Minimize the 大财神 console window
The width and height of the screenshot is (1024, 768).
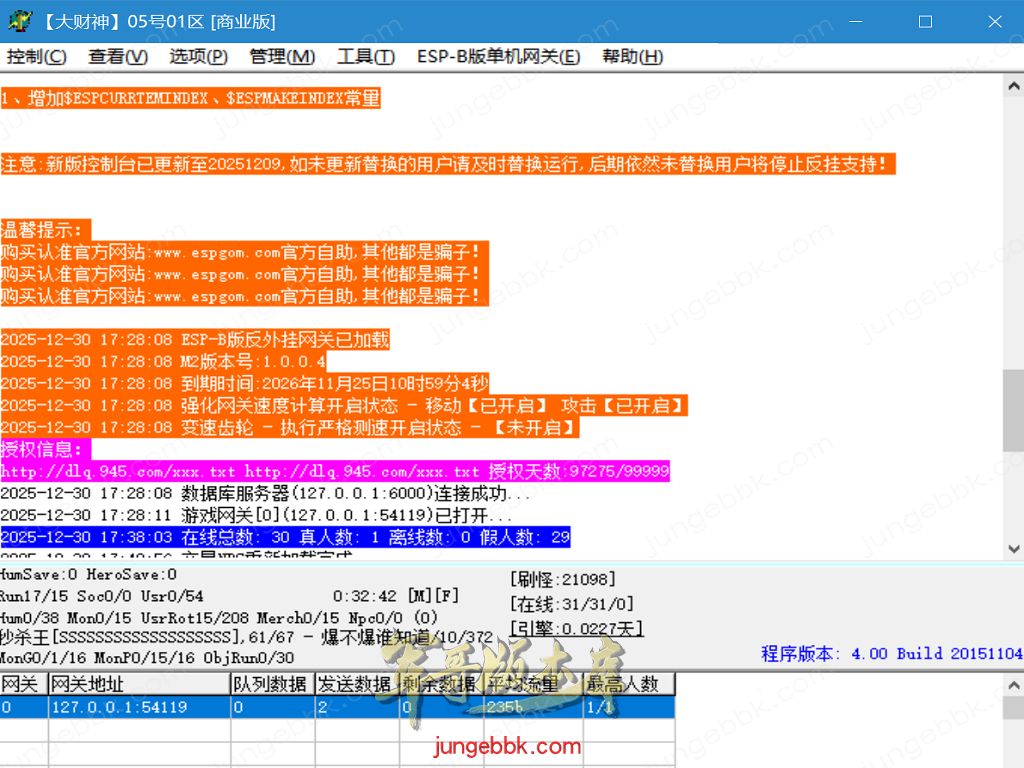coord(856,21)
